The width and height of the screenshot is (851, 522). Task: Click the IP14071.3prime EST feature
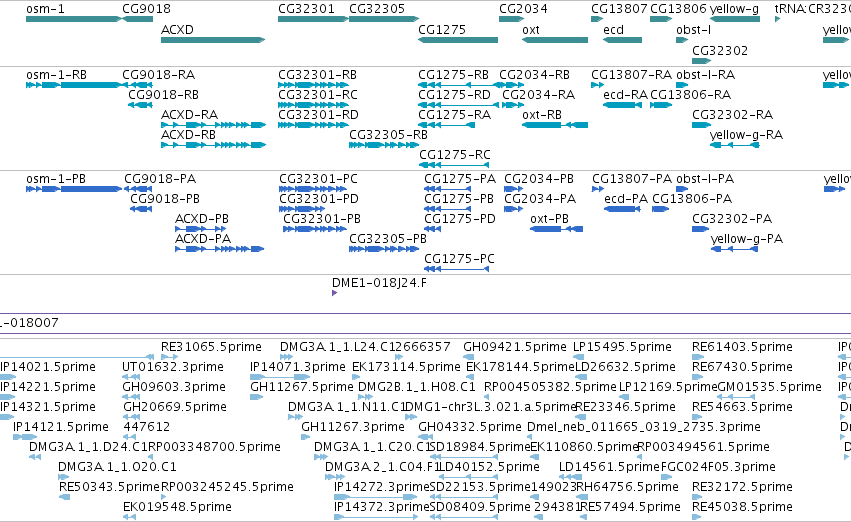tap(280, 377)
